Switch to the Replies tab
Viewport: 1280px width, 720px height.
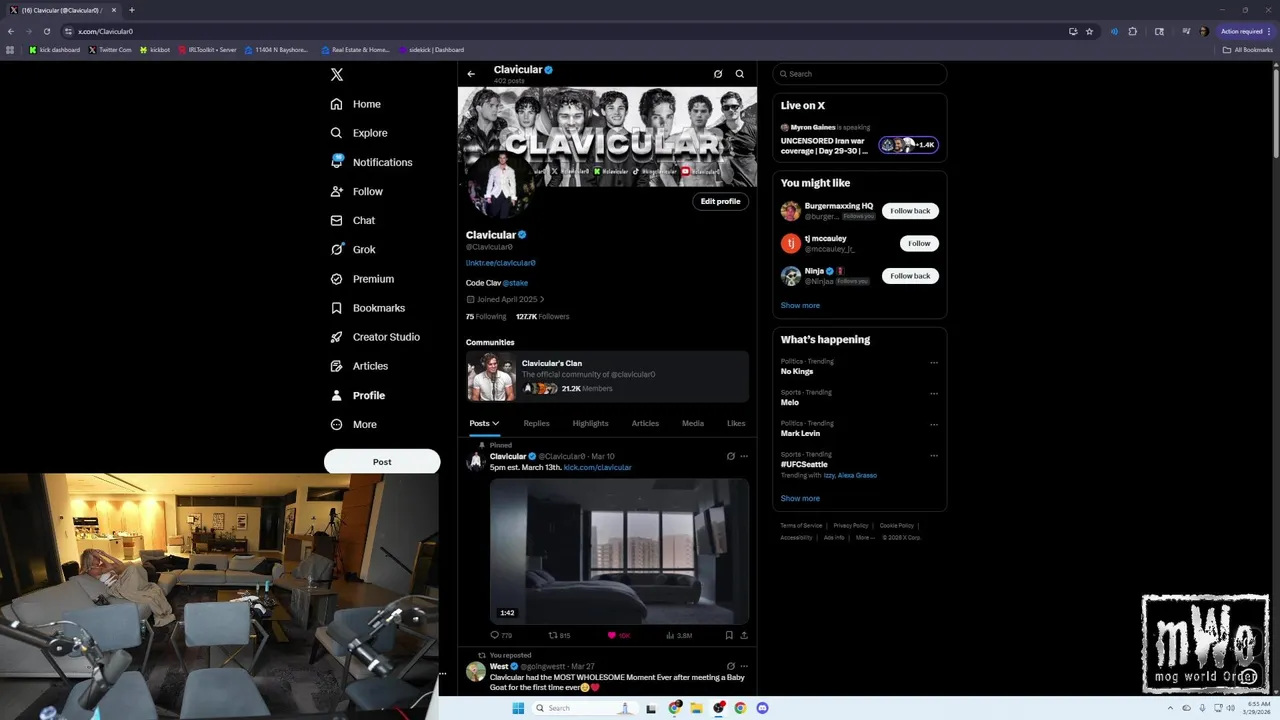click(x=536, y=423)
